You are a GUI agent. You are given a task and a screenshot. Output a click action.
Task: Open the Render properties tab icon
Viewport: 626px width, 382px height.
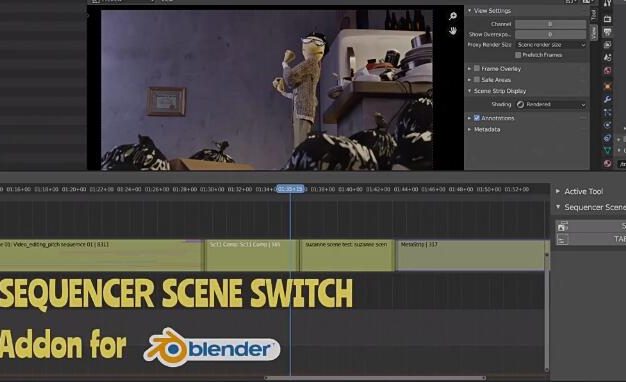pos(608,19)
